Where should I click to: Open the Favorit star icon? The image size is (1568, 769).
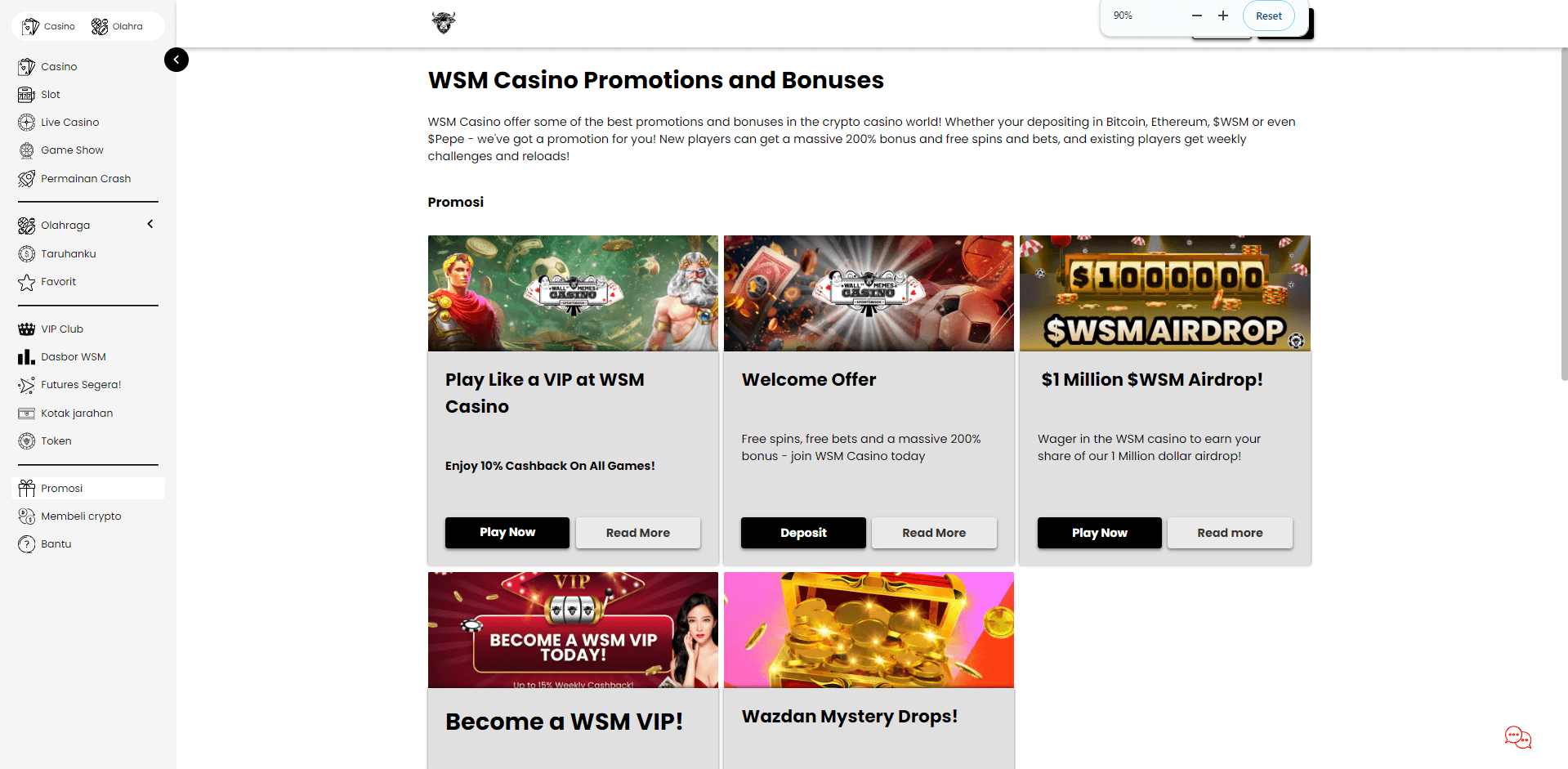tap(27, 282)
